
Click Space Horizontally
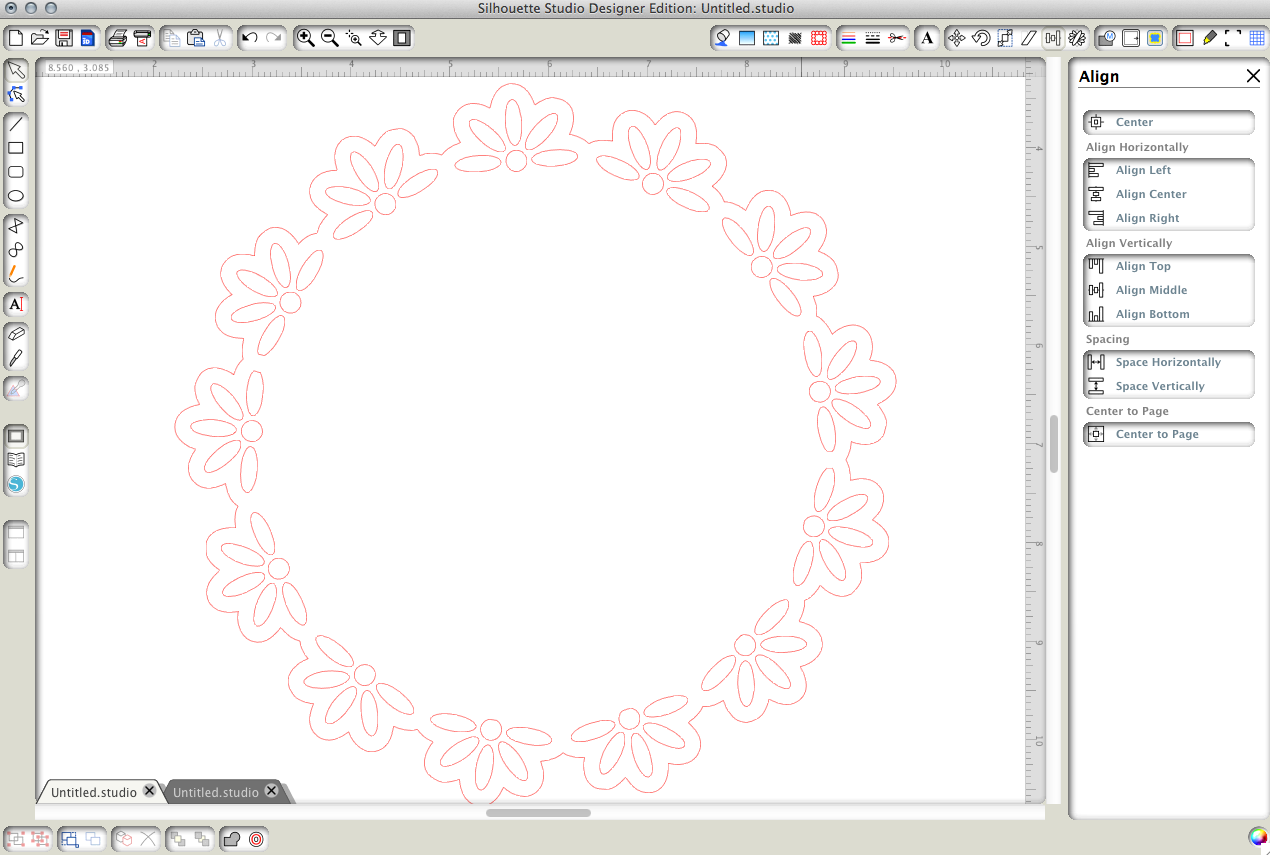click(x=1169, y=362)
